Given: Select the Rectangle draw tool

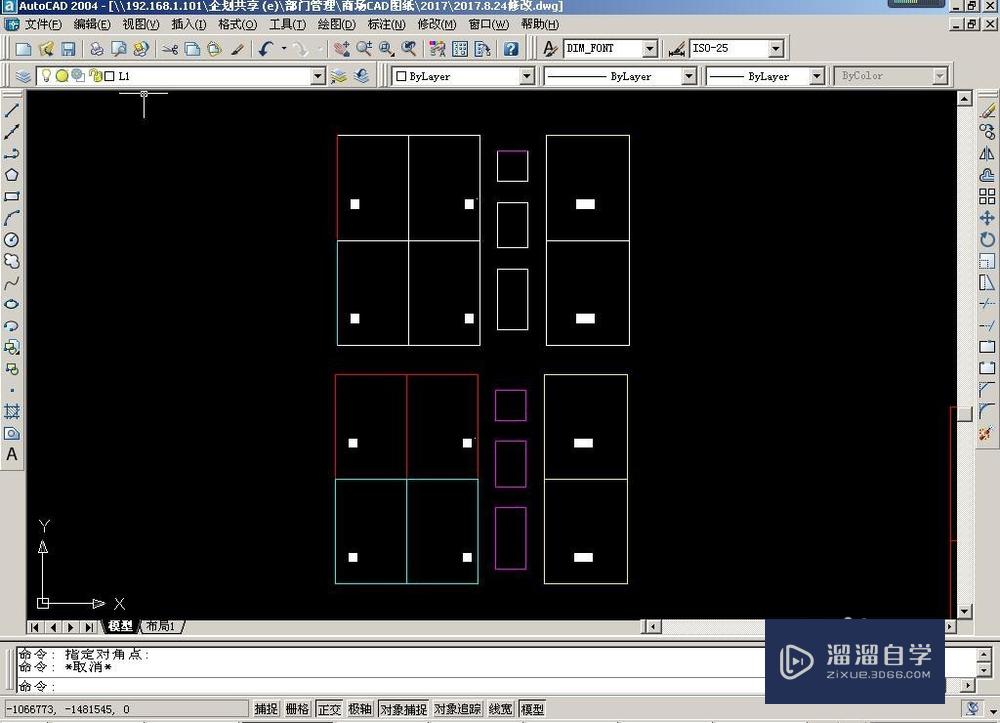Looking at the screenshot, I should point(11,196).
